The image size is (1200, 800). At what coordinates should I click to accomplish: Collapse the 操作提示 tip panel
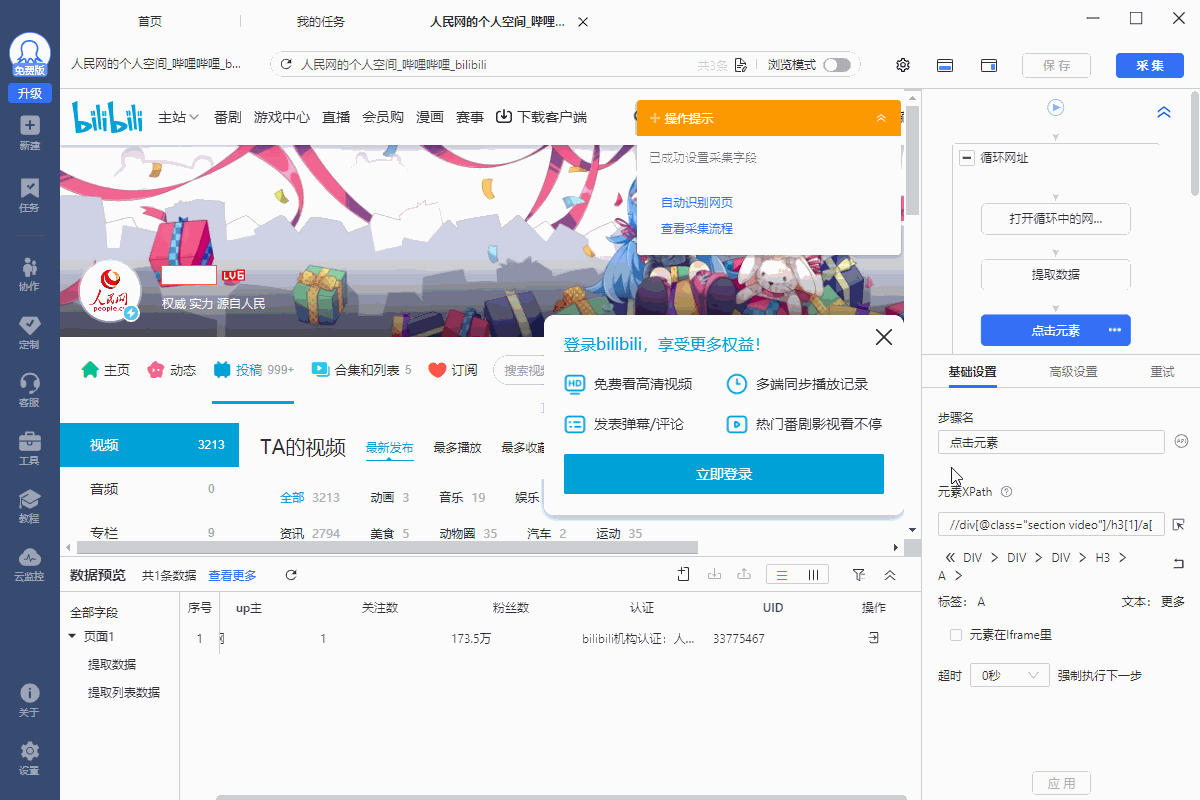tap(881, 118)
